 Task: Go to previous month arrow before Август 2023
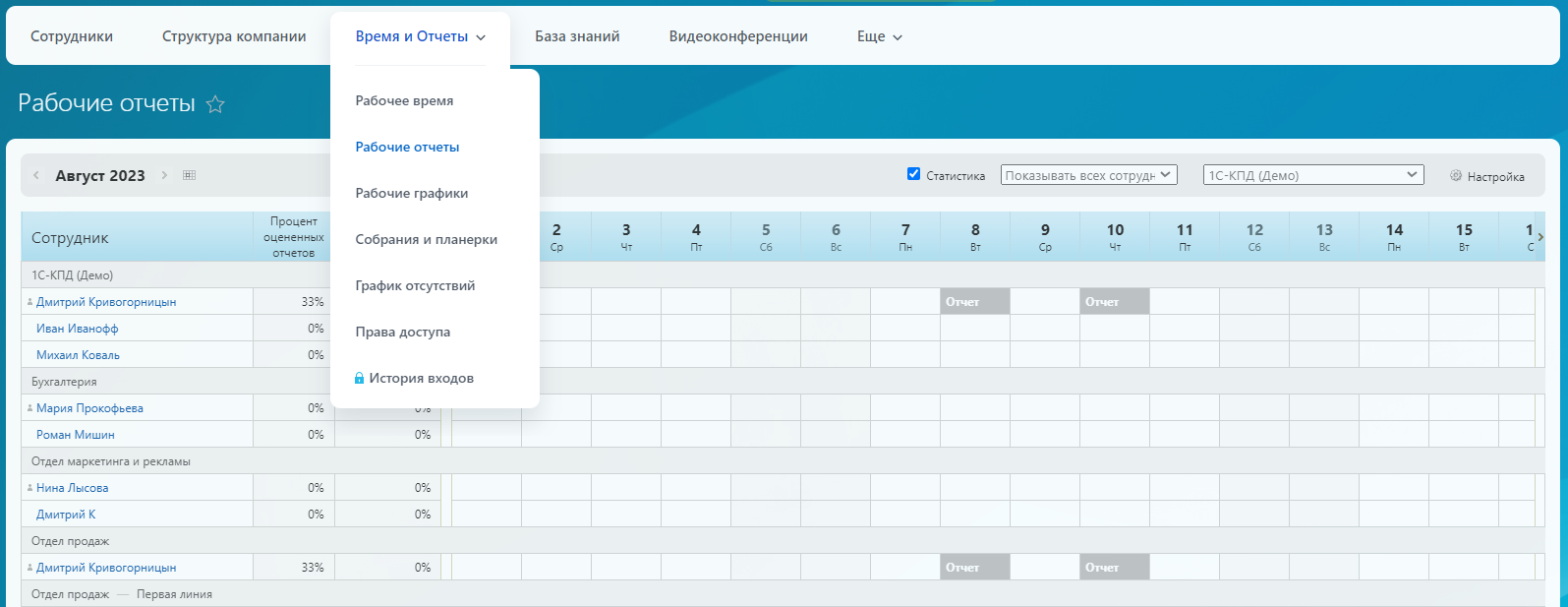(x=36, y=175)
